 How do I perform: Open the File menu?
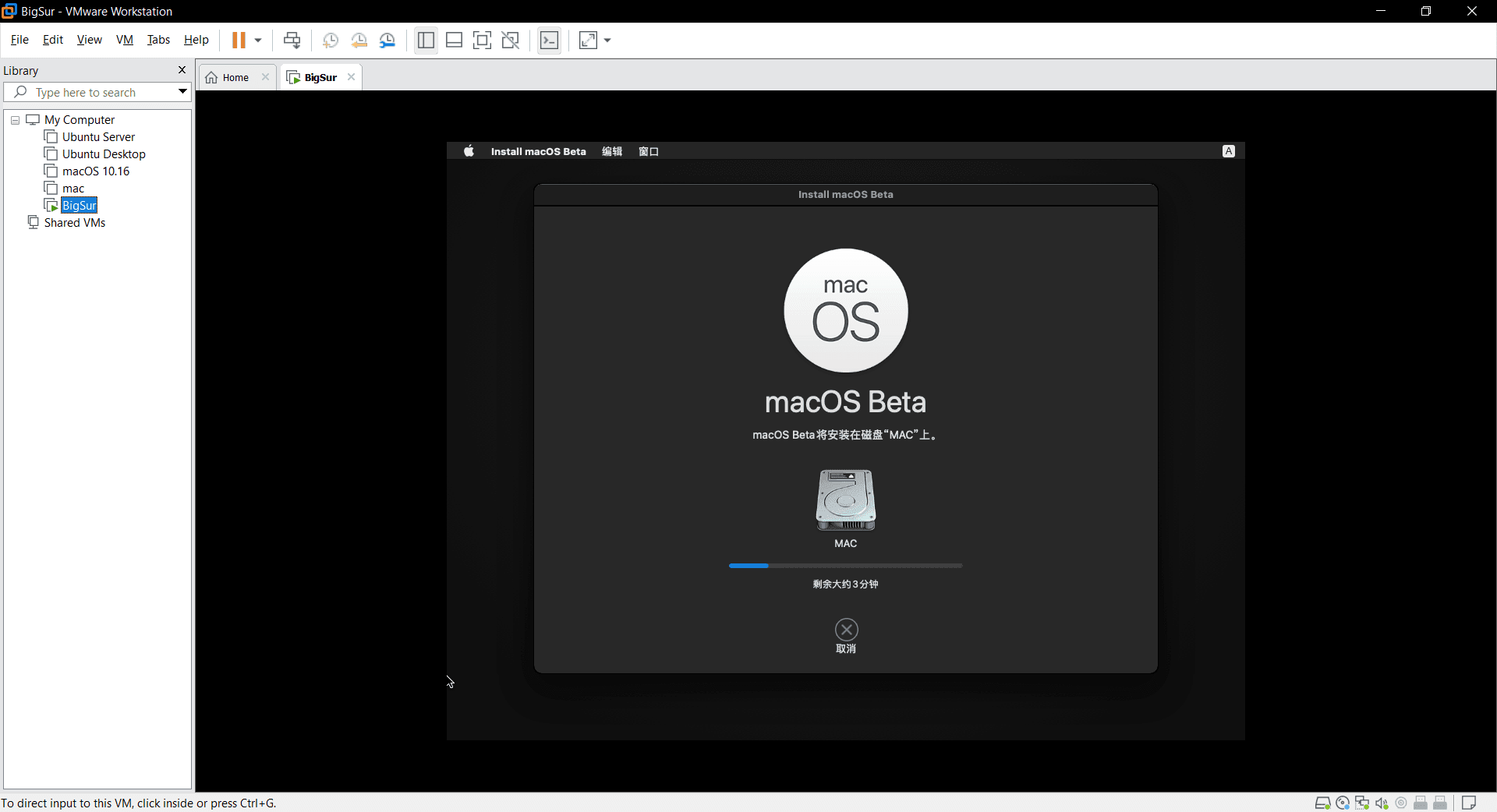pyautogui.click(x=19, y=40)
